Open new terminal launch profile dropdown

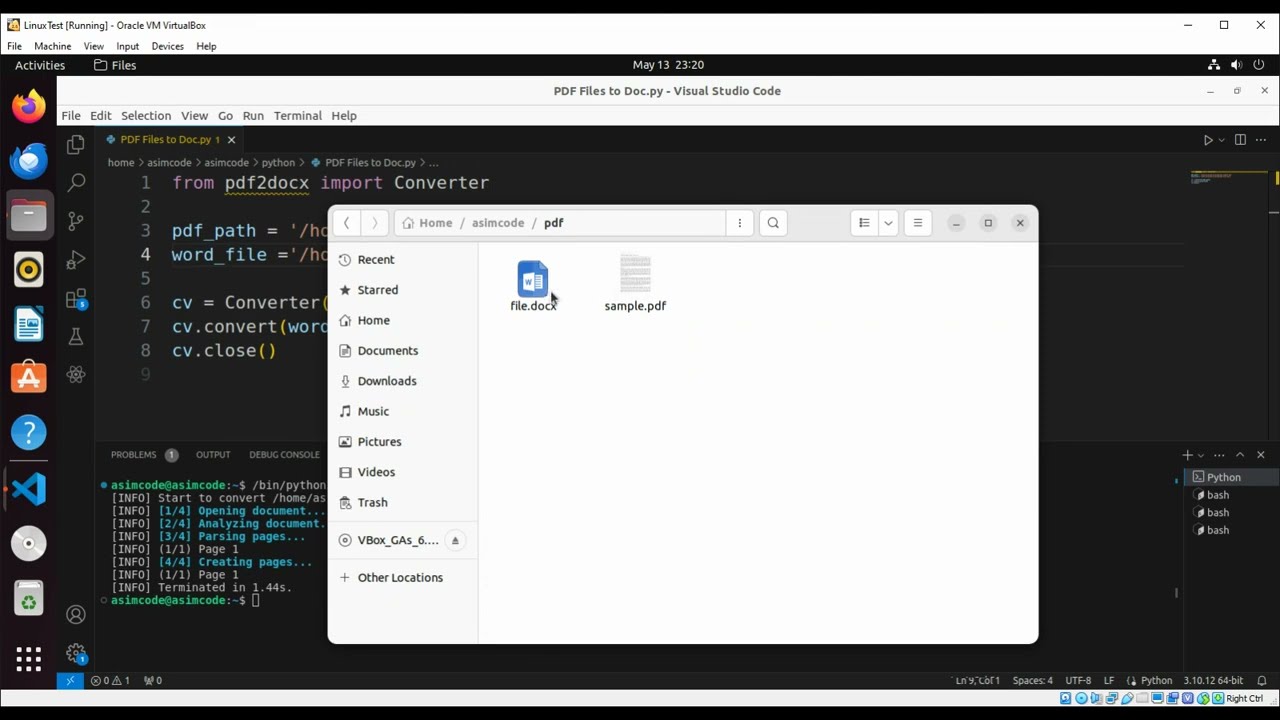[x=1201, y=455]
